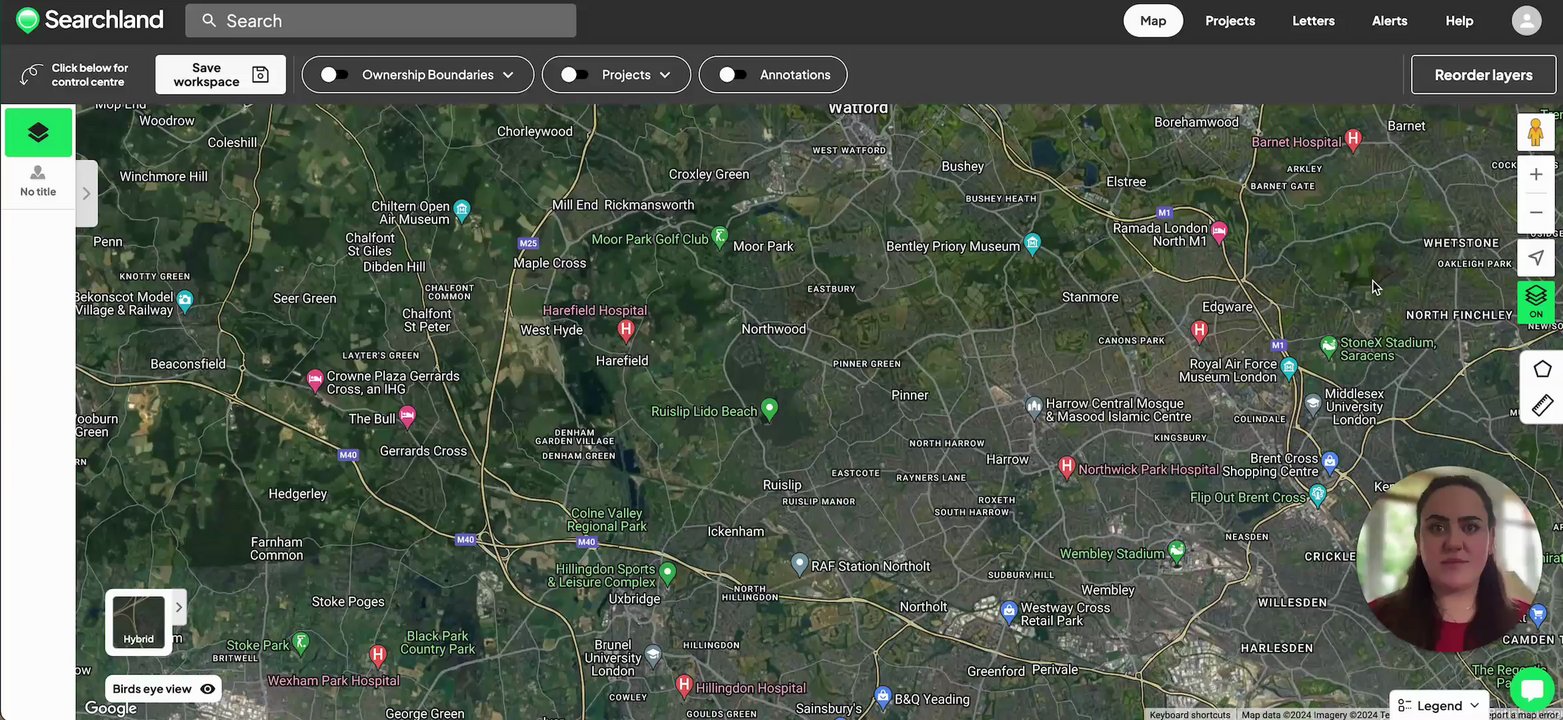This screenshot has height=720, width=1563.
Task: Go to the Letters tab
Action: tap(1313, 21)
